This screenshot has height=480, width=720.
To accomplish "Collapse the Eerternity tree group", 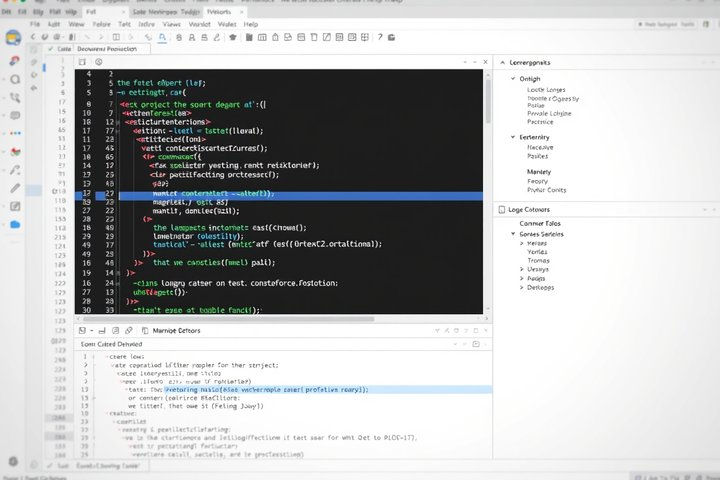I will coord(513,137).
